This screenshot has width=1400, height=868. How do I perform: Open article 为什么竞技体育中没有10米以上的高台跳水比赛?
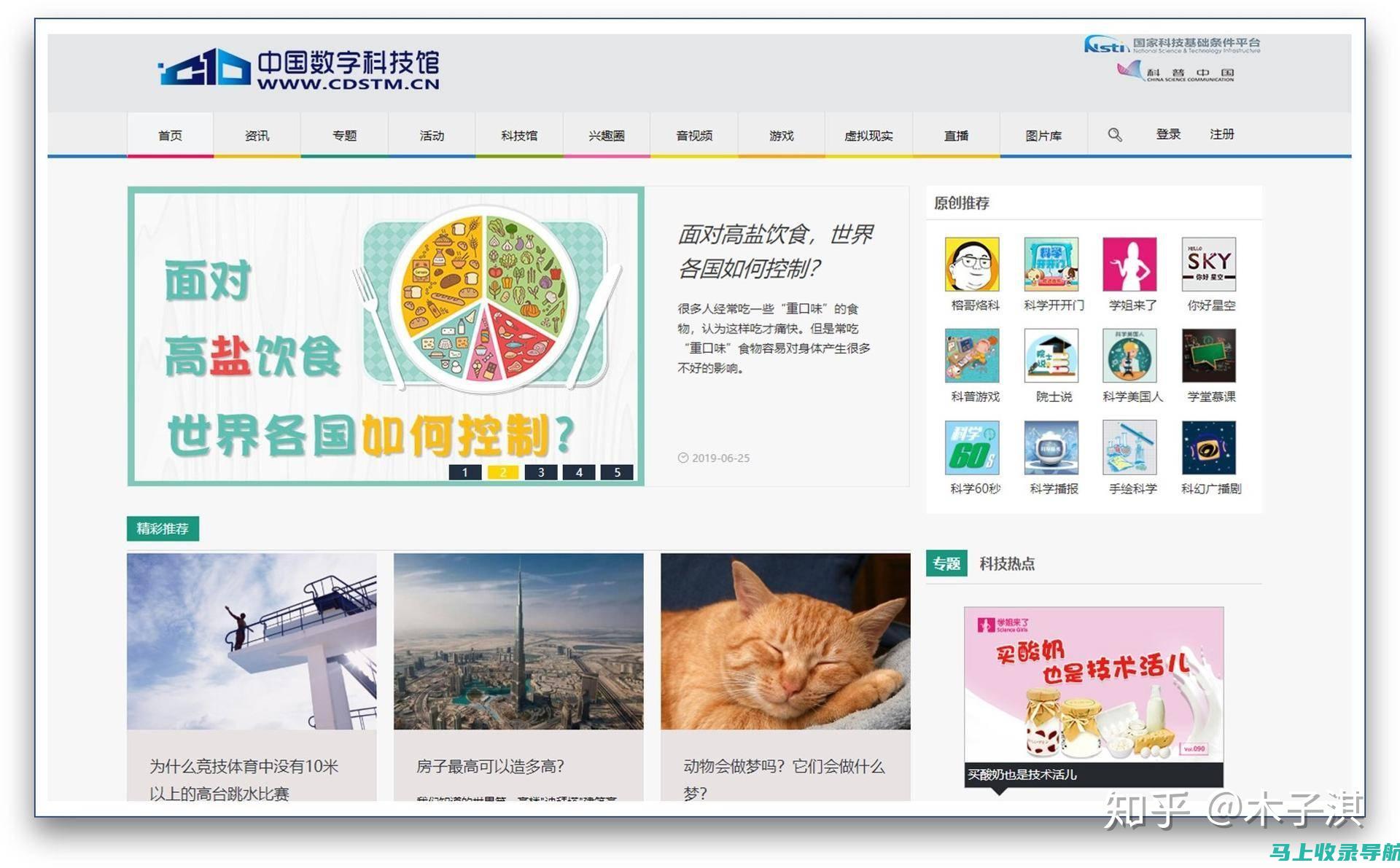coord(244,780)
